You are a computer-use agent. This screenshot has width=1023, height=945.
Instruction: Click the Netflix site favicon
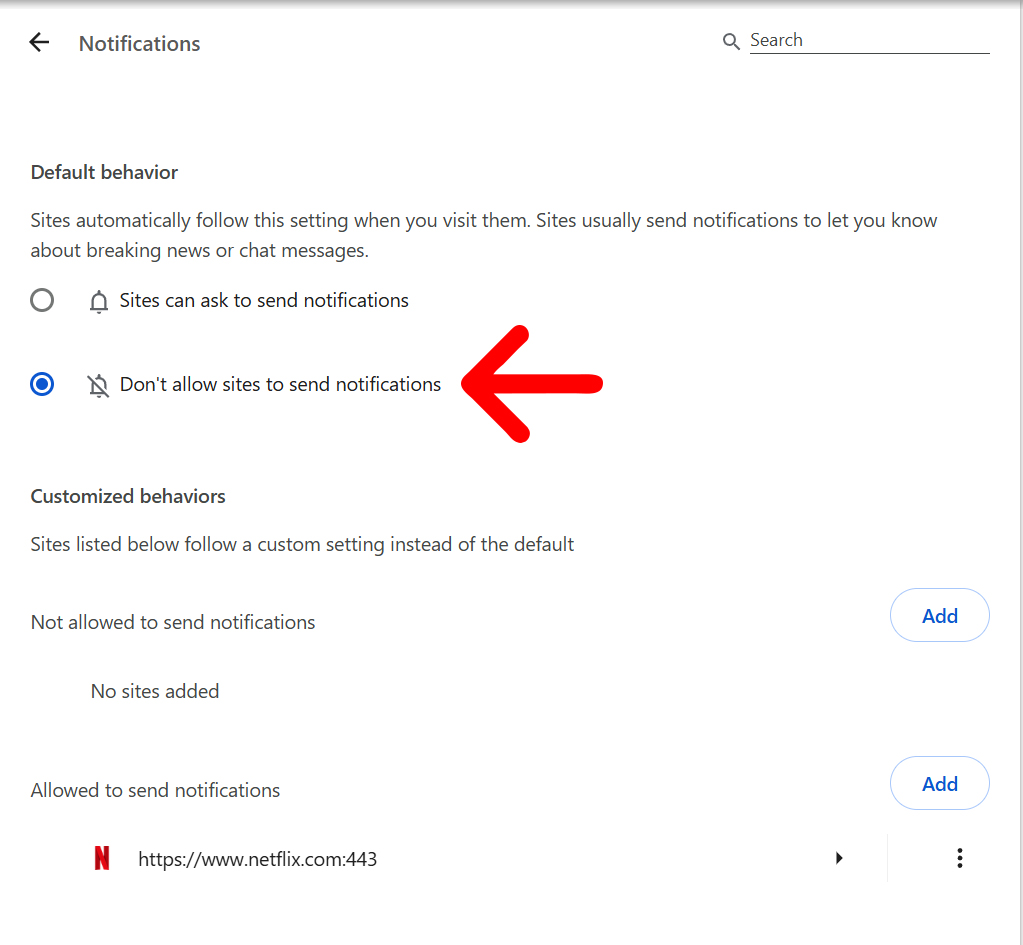[102, 858]
